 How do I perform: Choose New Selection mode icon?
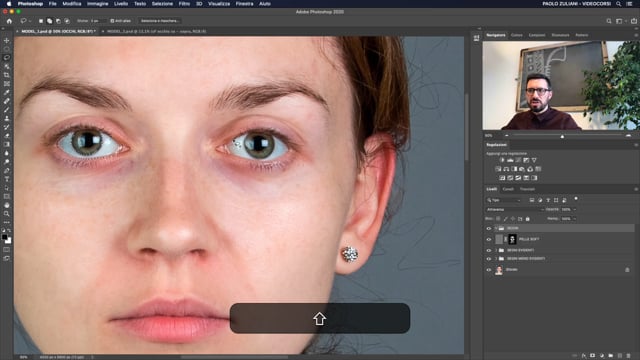pyautogui.click(x=41, y=21)
